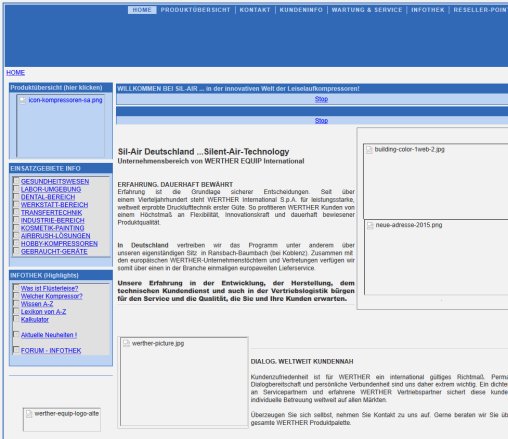Open the 'Lexikon von A-Z' link
The height and width of the screenshot is (439, 508).
[43, 312]
